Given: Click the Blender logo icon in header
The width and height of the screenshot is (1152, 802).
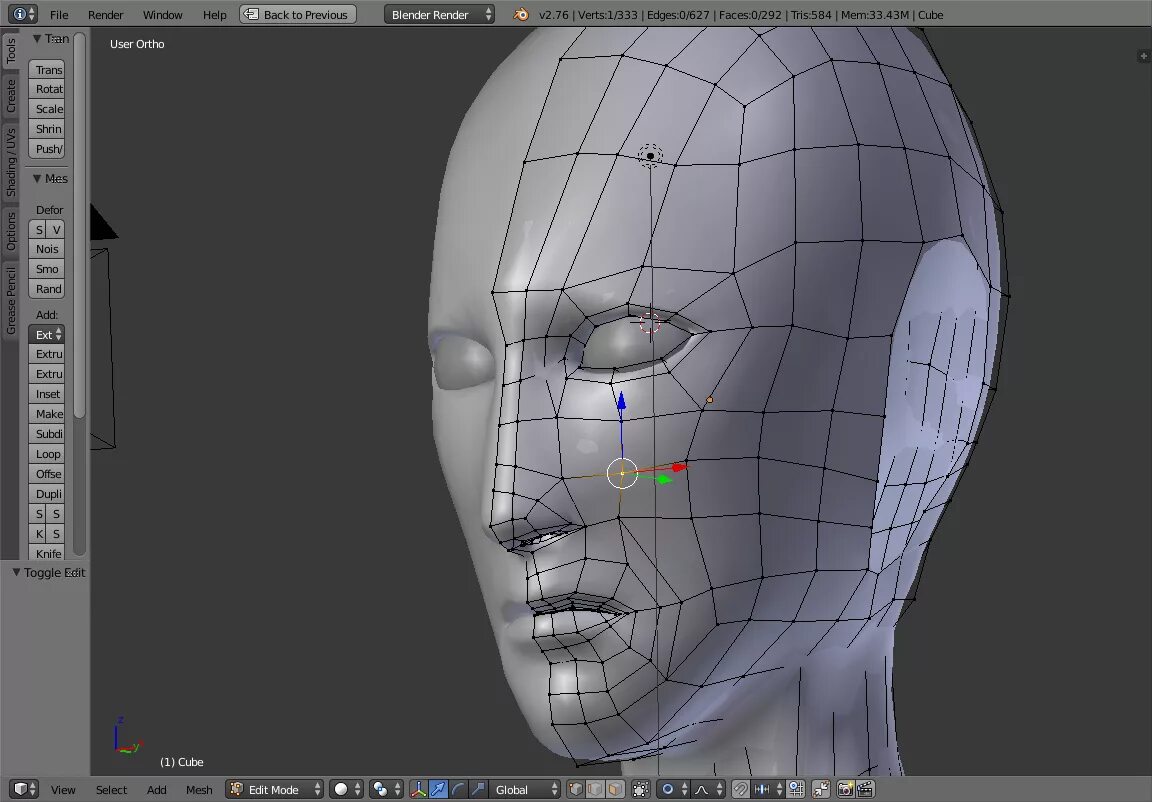Looking at the screenshot, I should click(520, 15).
